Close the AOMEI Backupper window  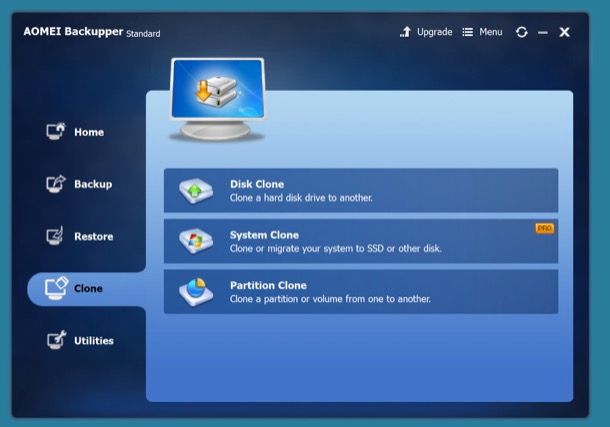(x=564, y=32)
